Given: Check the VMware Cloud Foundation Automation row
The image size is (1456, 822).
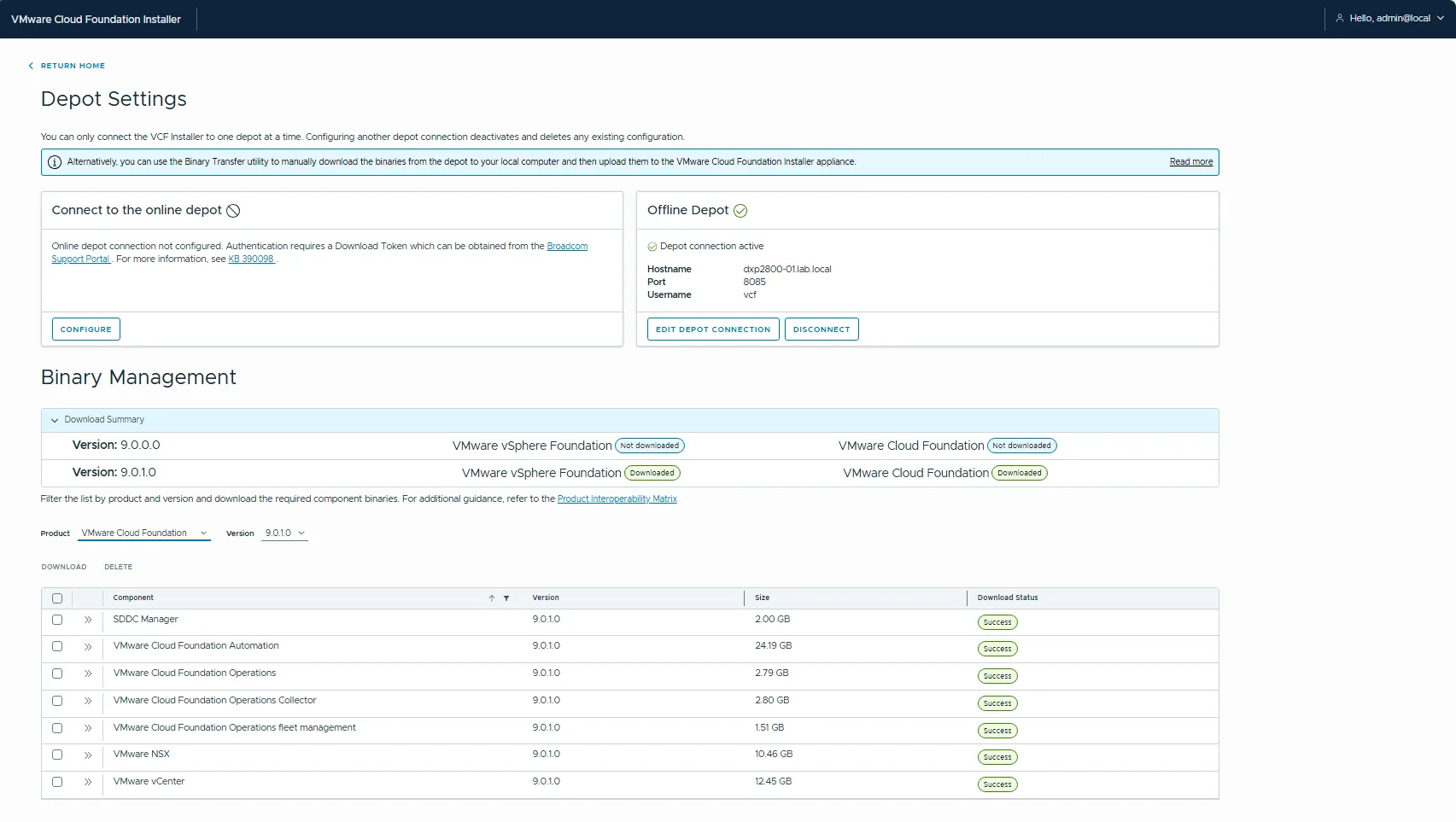Looking at the screenshot, I should click(57, 646).
